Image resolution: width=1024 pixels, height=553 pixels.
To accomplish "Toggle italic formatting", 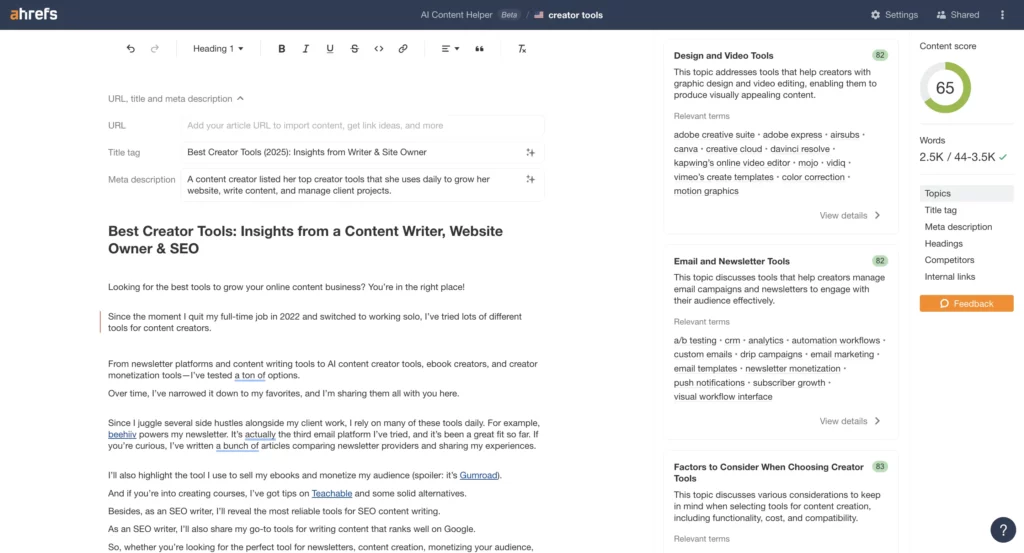I will (x=306, y=48).
